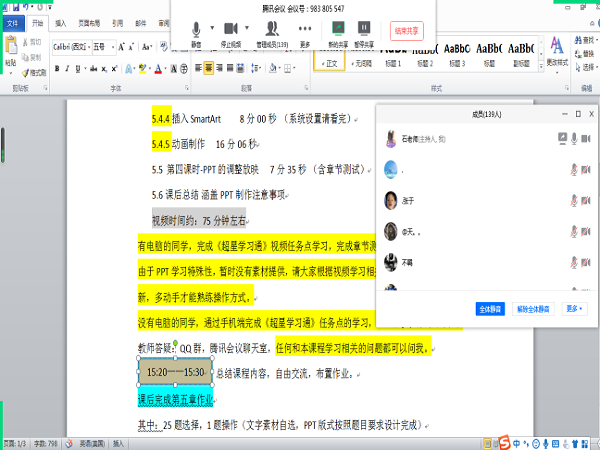Toggle microphone for member 张子
The height and width of the screenshot is (450, 600).
574,200
